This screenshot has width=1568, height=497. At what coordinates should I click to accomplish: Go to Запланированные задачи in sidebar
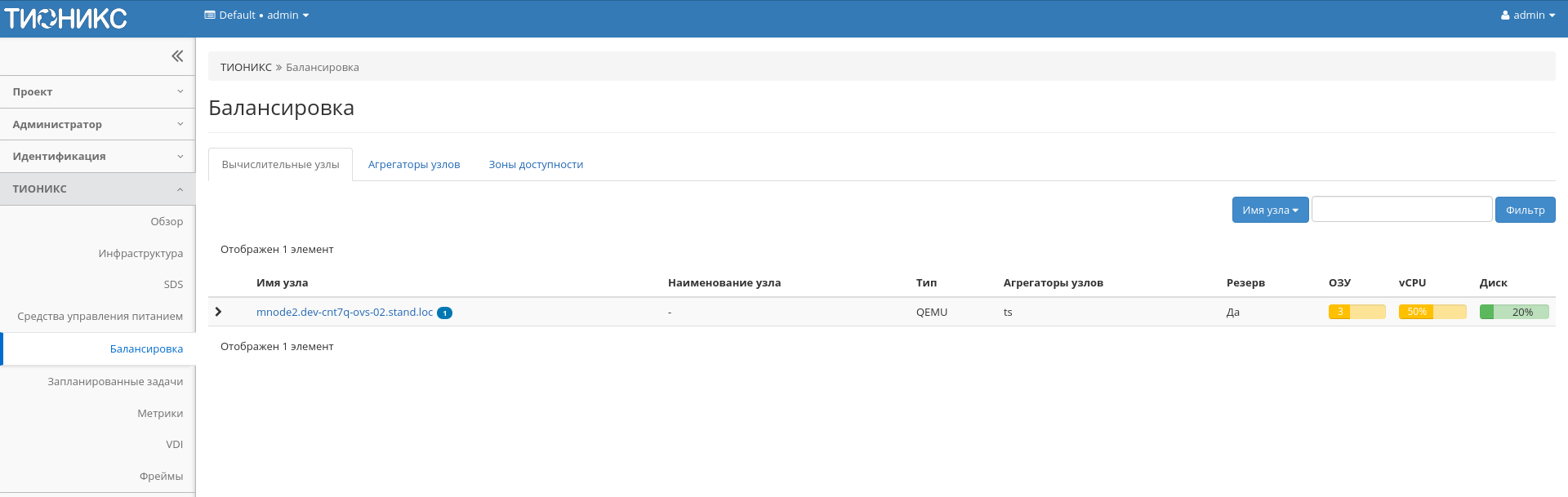tap(115, 382)
